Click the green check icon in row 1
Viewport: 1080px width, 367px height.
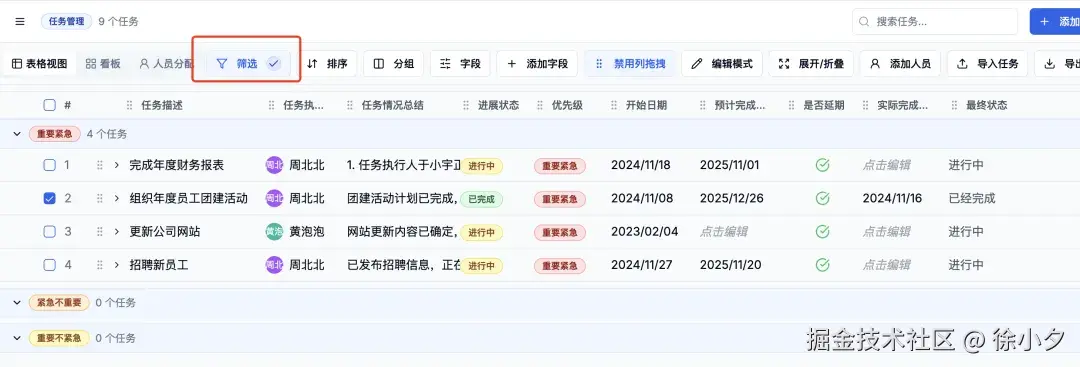click(x=822, y=165)
